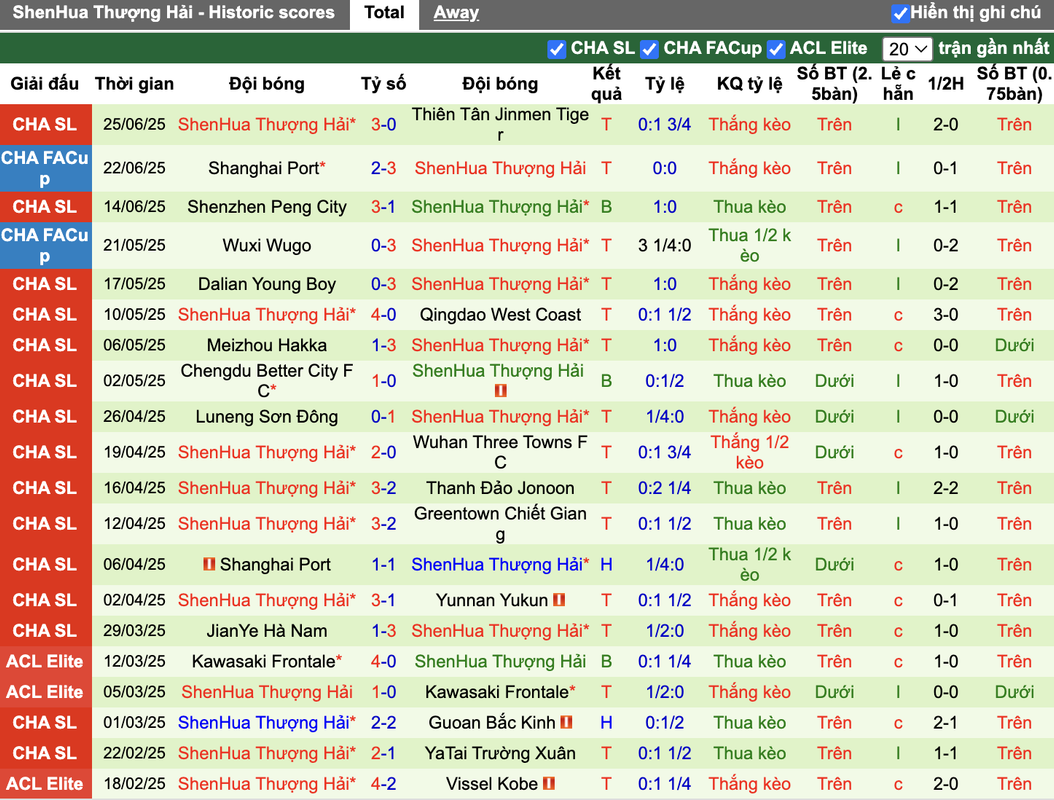
Task: Open Wuxi Wugo team link
Action: click(267, 245)
